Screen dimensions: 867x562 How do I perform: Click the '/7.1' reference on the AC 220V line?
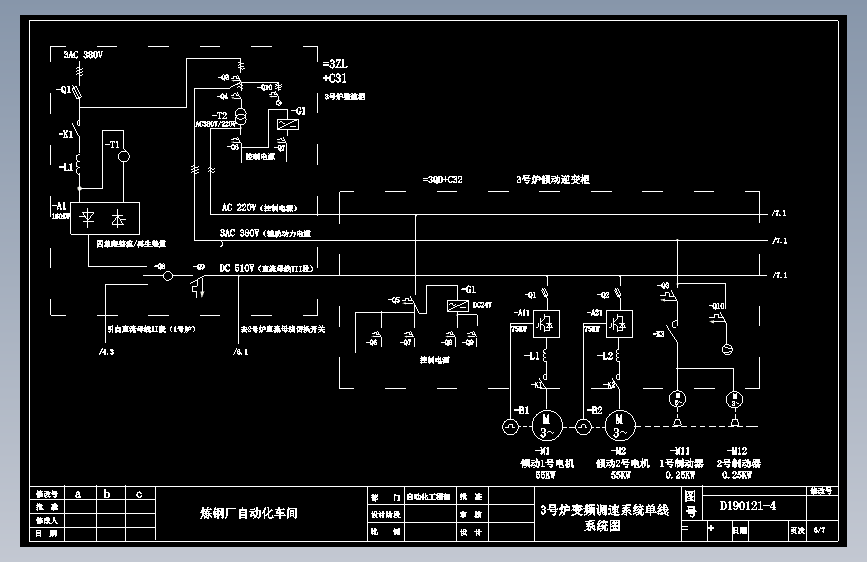pos(779,213)
